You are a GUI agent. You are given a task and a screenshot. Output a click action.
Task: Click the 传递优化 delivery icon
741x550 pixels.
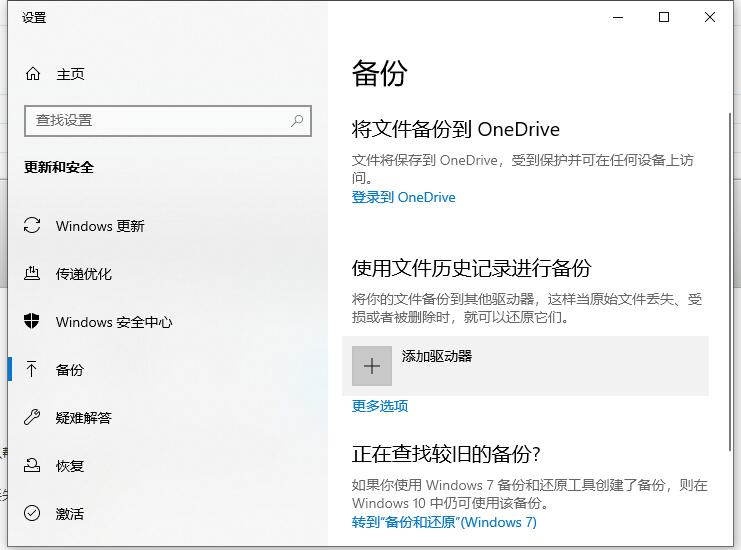point(33,274)
